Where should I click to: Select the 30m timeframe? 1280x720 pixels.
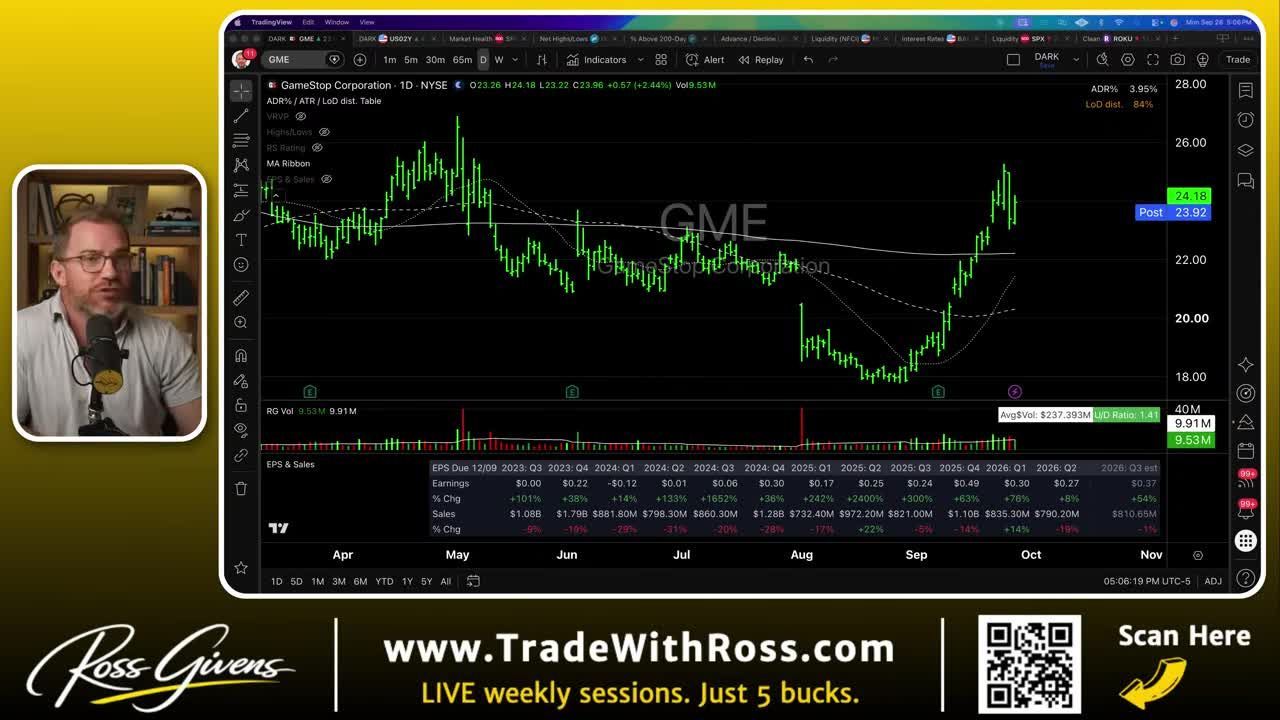(435, 60)
